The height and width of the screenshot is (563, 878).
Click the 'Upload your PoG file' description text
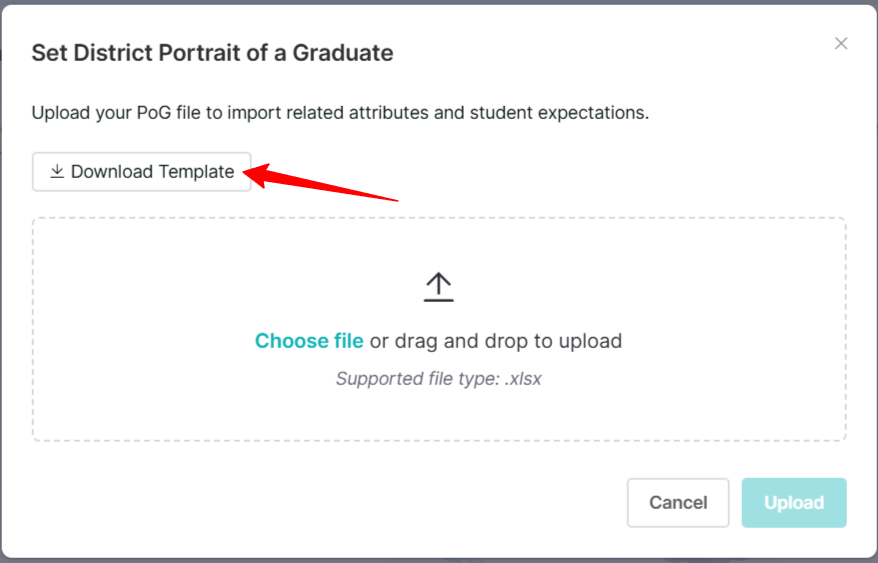pyautogui.click(x=340, y=113)
